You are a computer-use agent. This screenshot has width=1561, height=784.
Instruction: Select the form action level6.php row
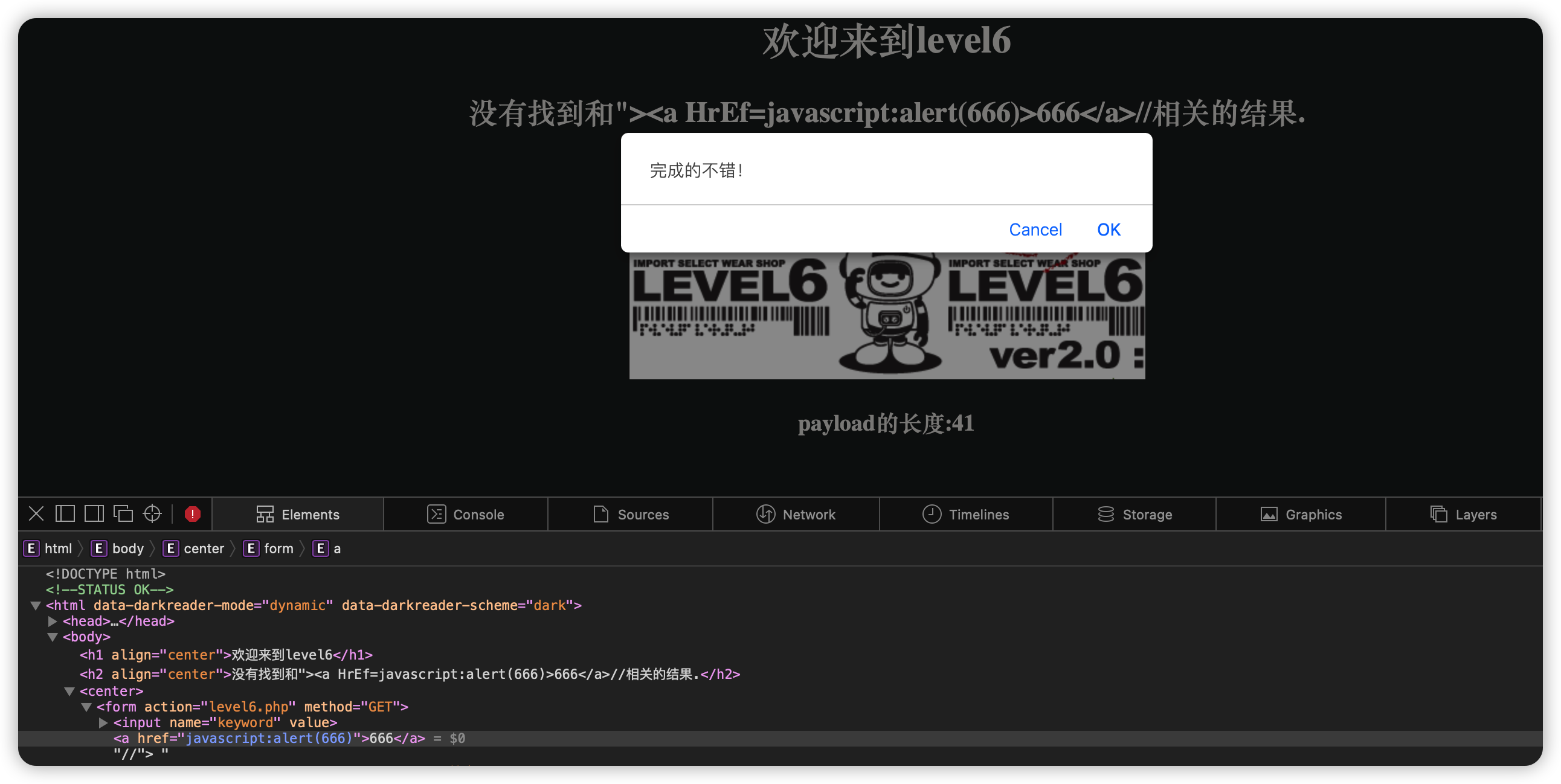point(252,707)
